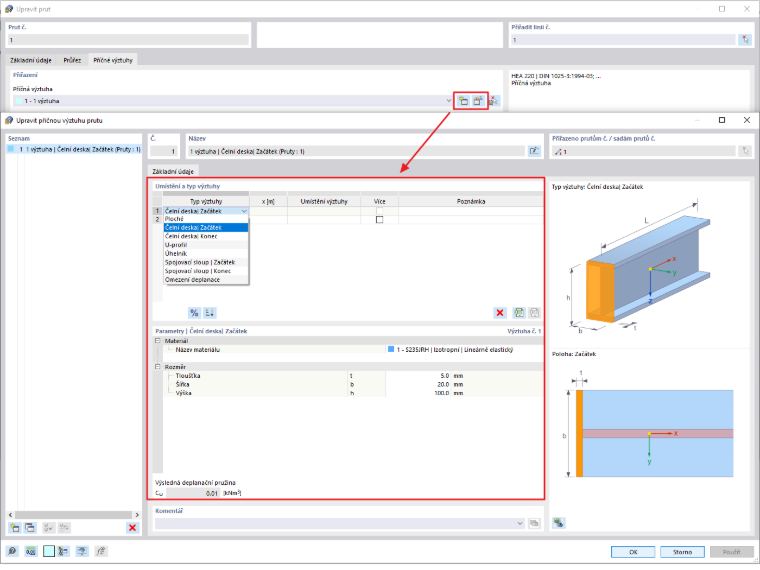Click Storno button

[682, 552]
